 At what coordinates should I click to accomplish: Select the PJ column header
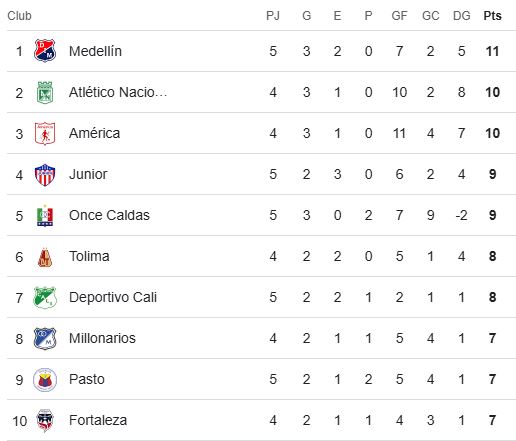[273, 16]
